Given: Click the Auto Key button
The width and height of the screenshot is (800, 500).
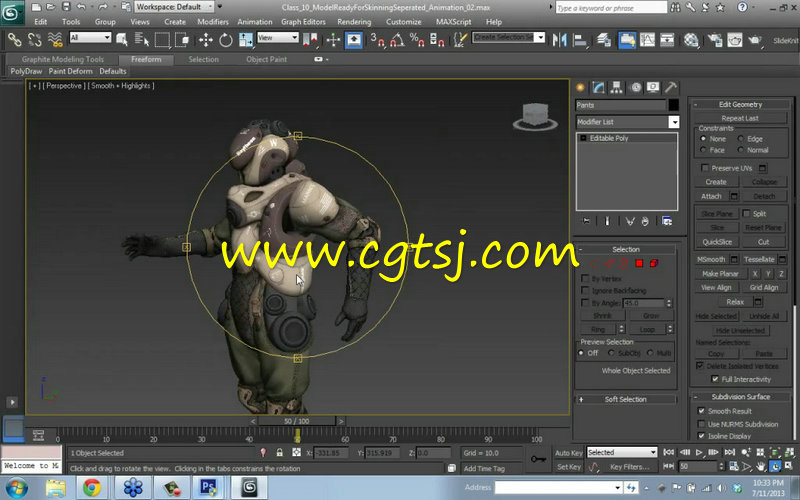Looking at the screenshot, I should tap(568, 453).
